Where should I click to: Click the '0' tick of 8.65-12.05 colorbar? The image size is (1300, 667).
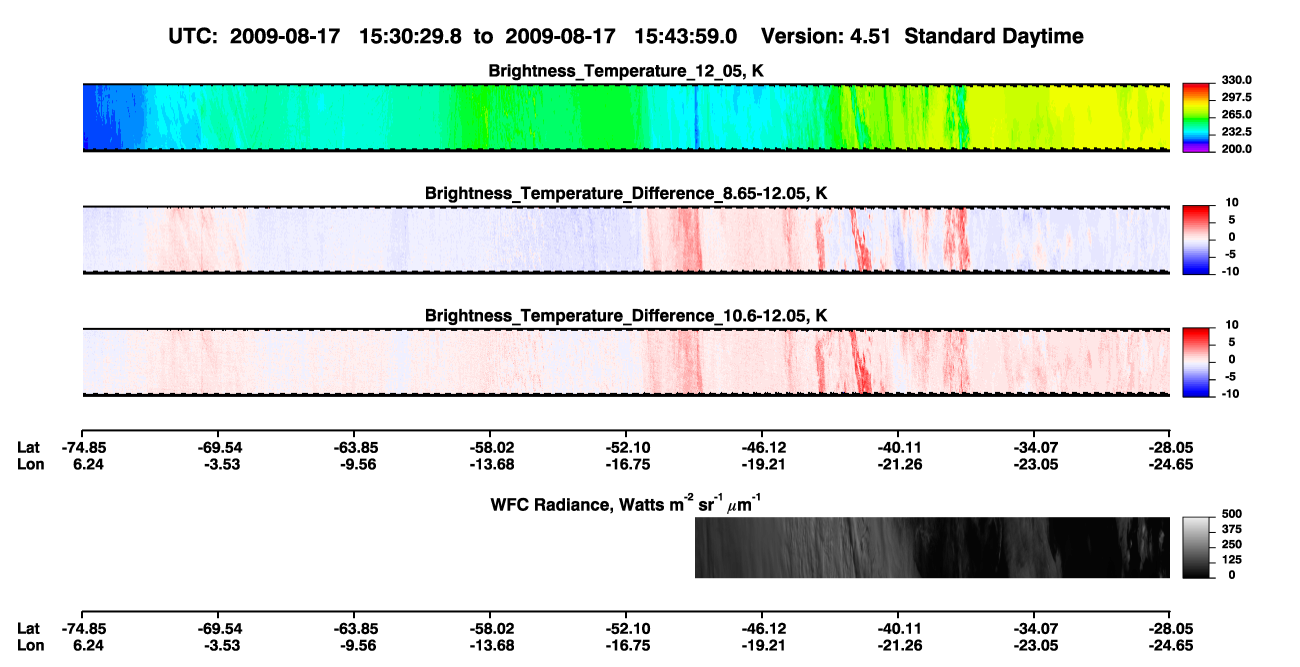(x=1231, y=237)
